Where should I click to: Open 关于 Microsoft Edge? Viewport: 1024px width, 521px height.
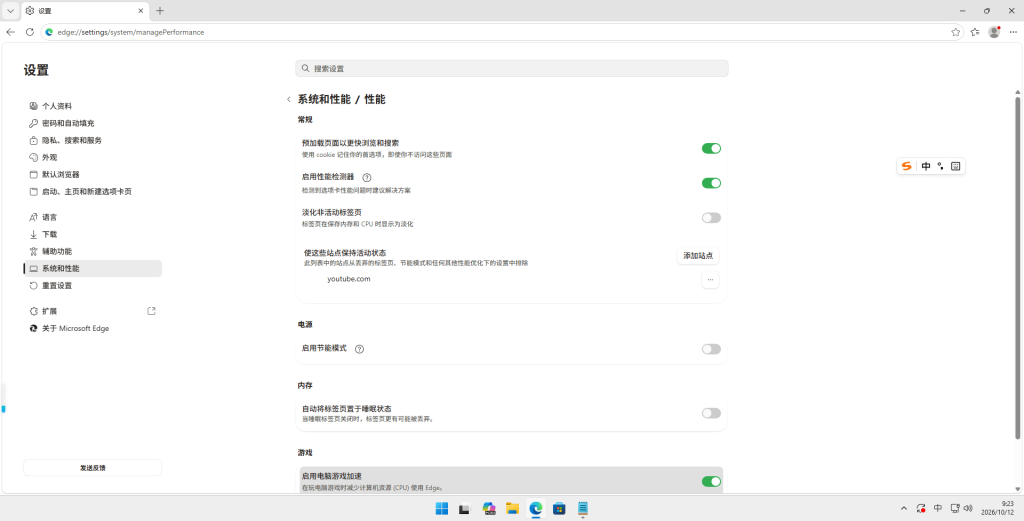pyautogui.click(x=92, y=328)
